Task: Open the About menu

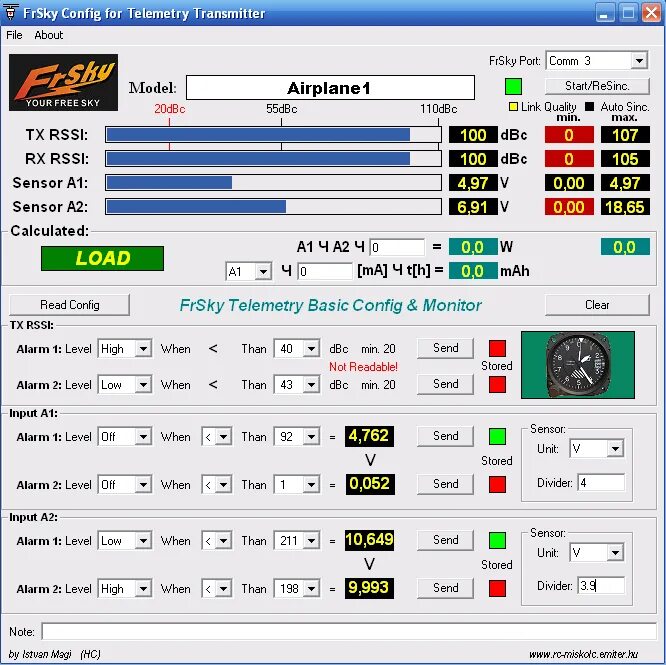Action: (48, 35)
